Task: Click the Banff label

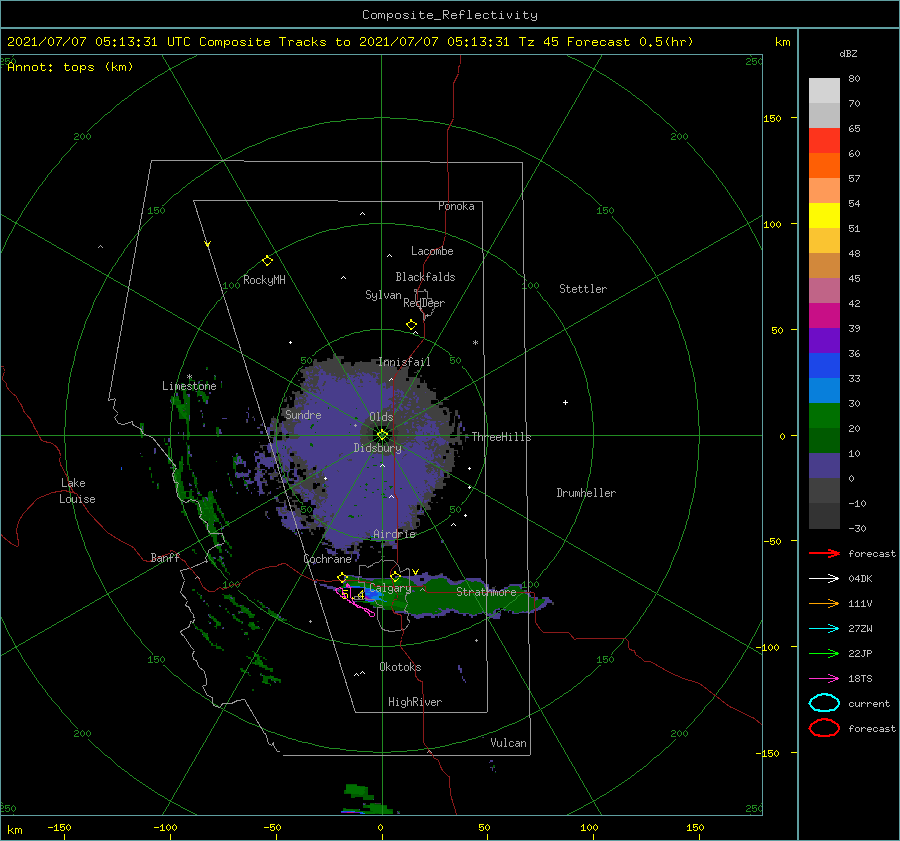Action: point(165,557)
